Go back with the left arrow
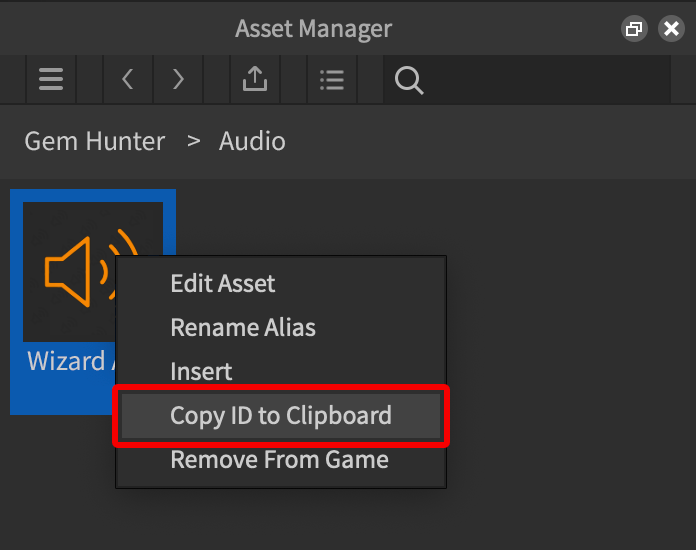696x550 pixels. point(128,80)
